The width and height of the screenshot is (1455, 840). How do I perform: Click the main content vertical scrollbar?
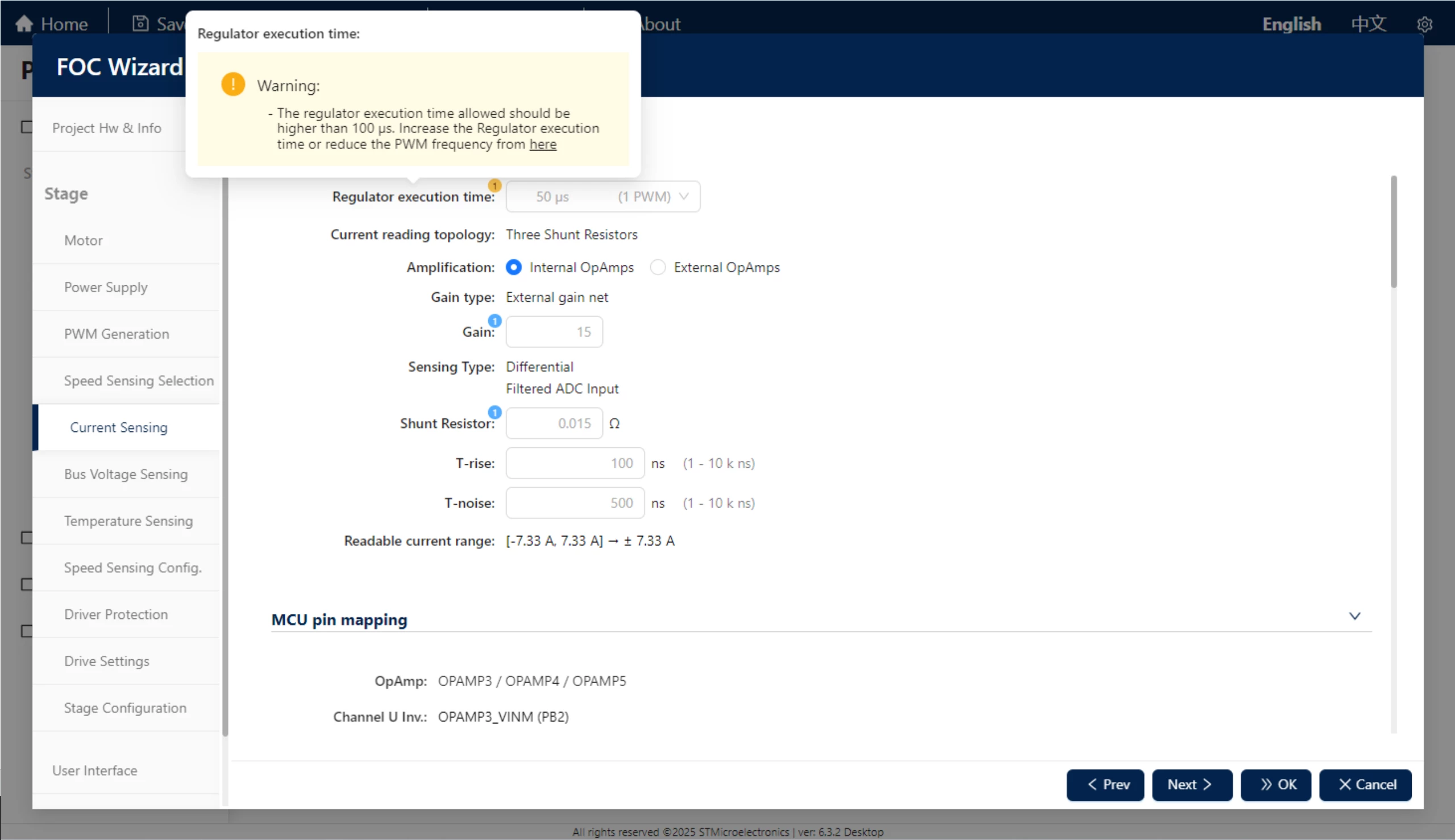[1393, 232]
